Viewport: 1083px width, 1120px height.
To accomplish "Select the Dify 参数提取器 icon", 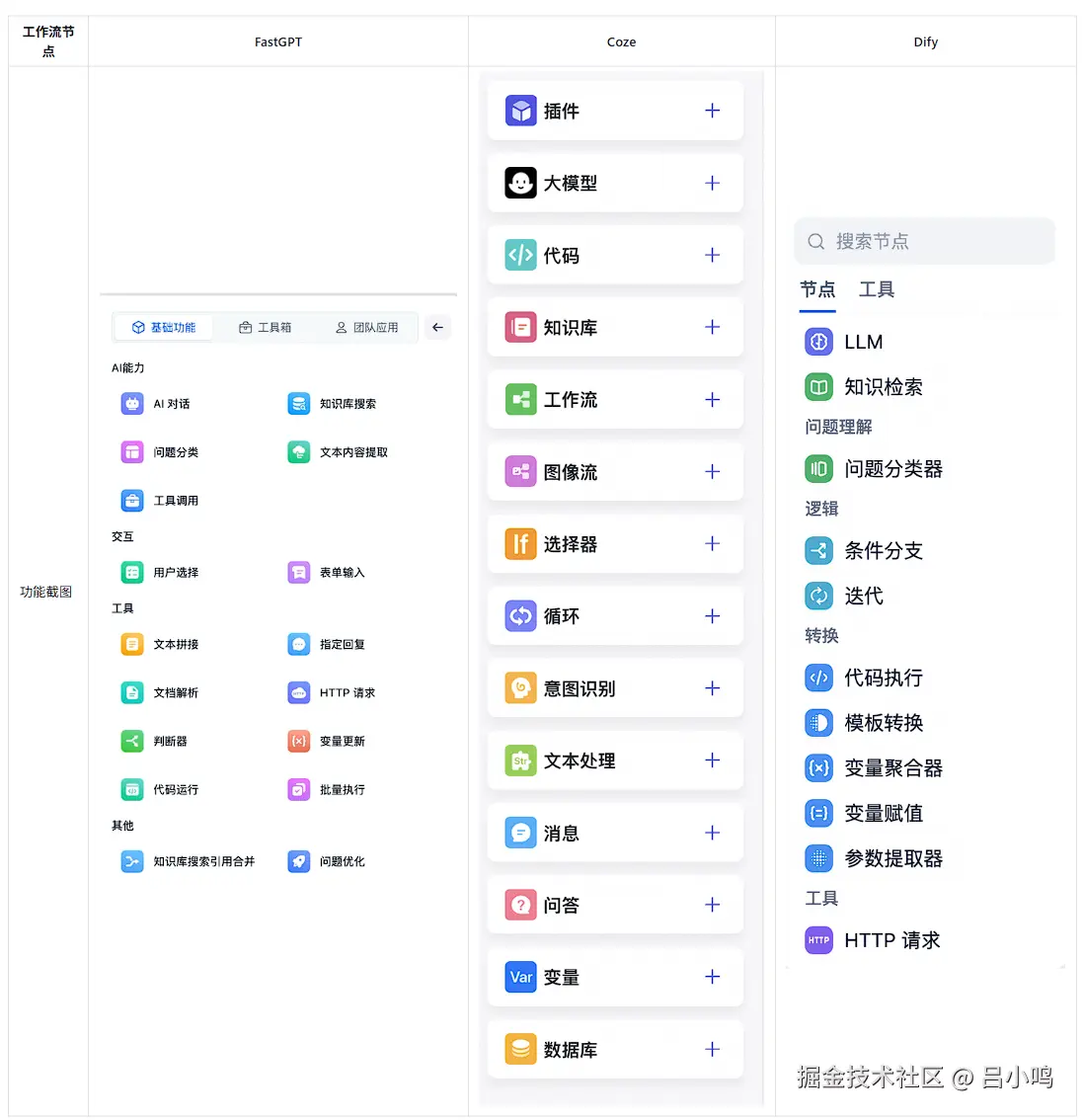I will point(818,858).
